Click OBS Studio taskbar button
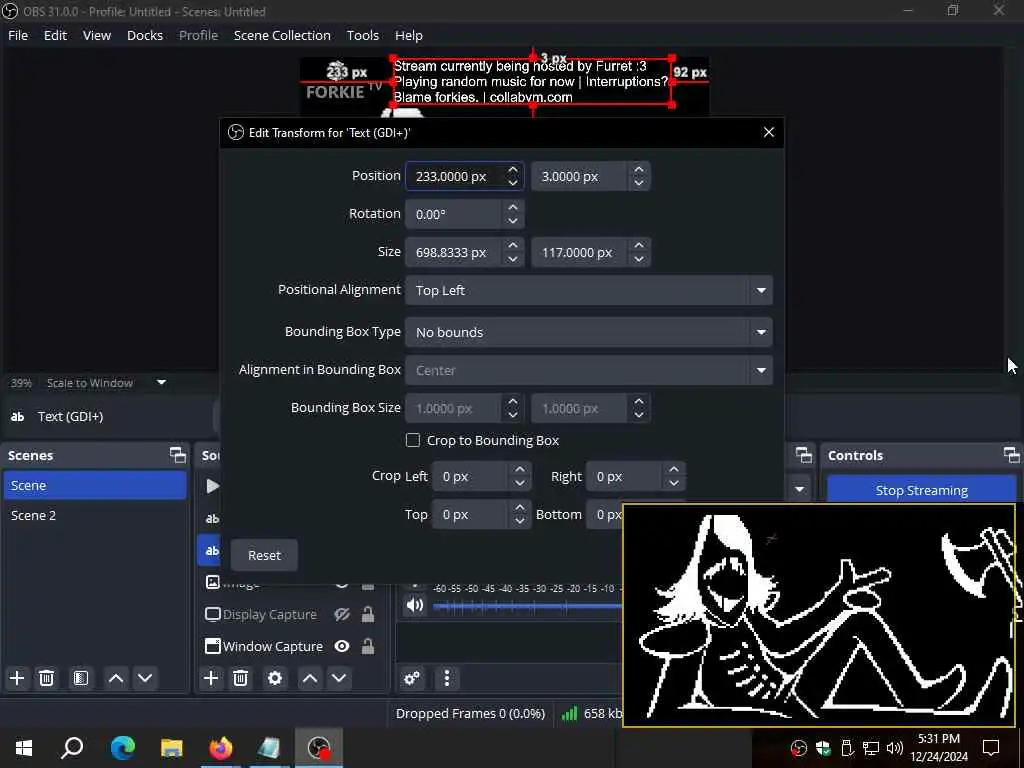This screenshot has height=768, width=1024. pyautogui.click(x=319, y=747)
